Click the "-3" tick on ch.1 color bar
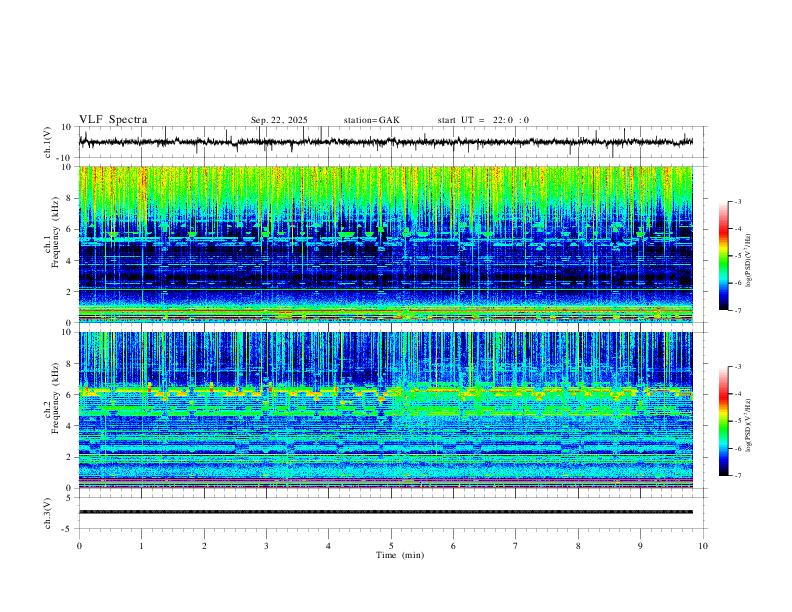Viewport: 792px width, 612px height. pos(738,201)
